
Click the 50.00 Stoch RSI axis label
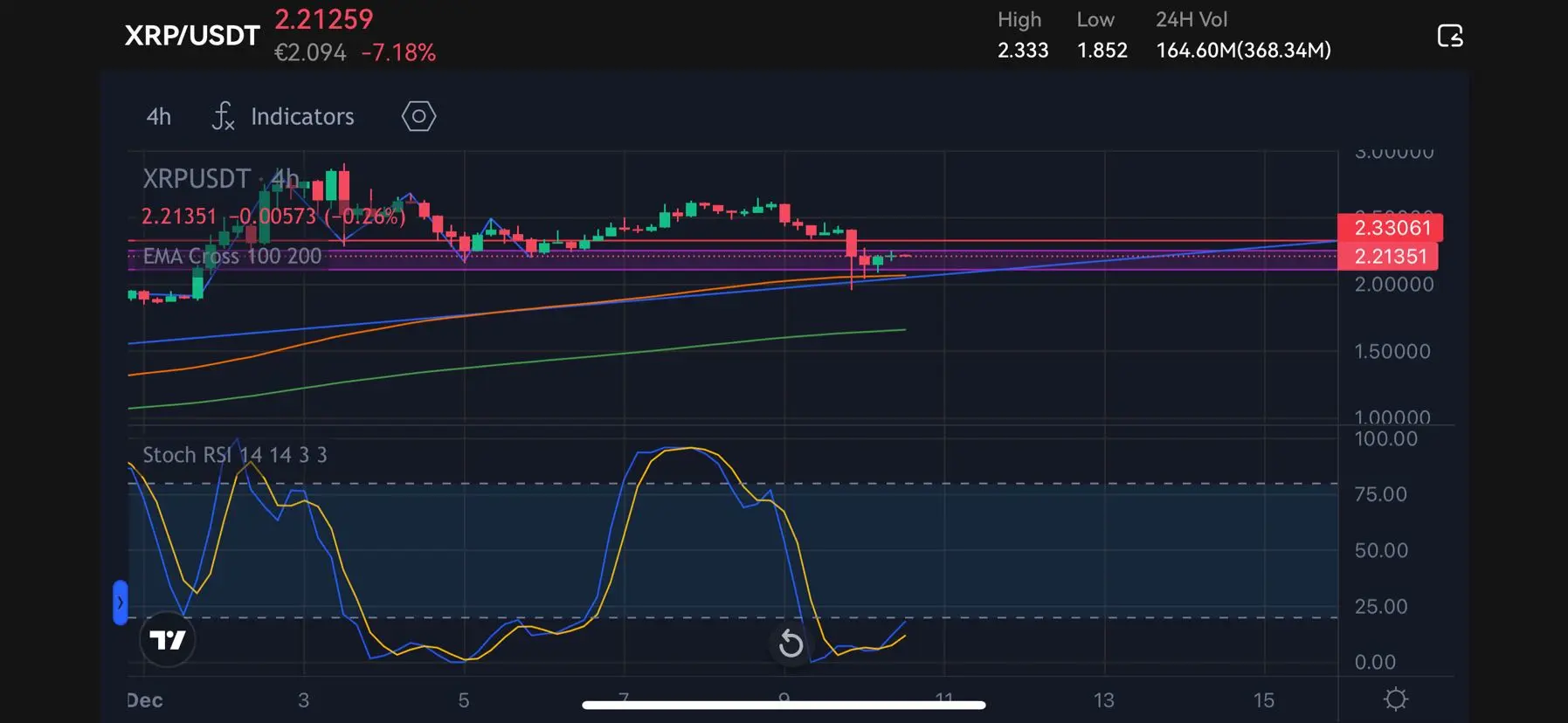point(1381,550)
